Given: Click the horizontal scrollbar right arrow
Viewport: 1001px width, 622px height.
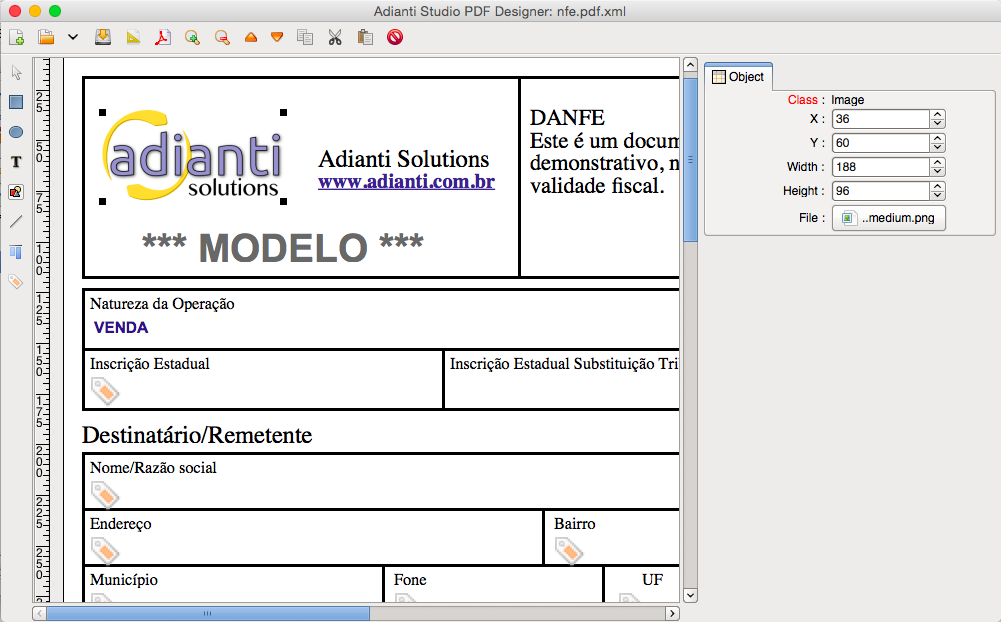Looking at the screenshot, I should pos(672,614).
